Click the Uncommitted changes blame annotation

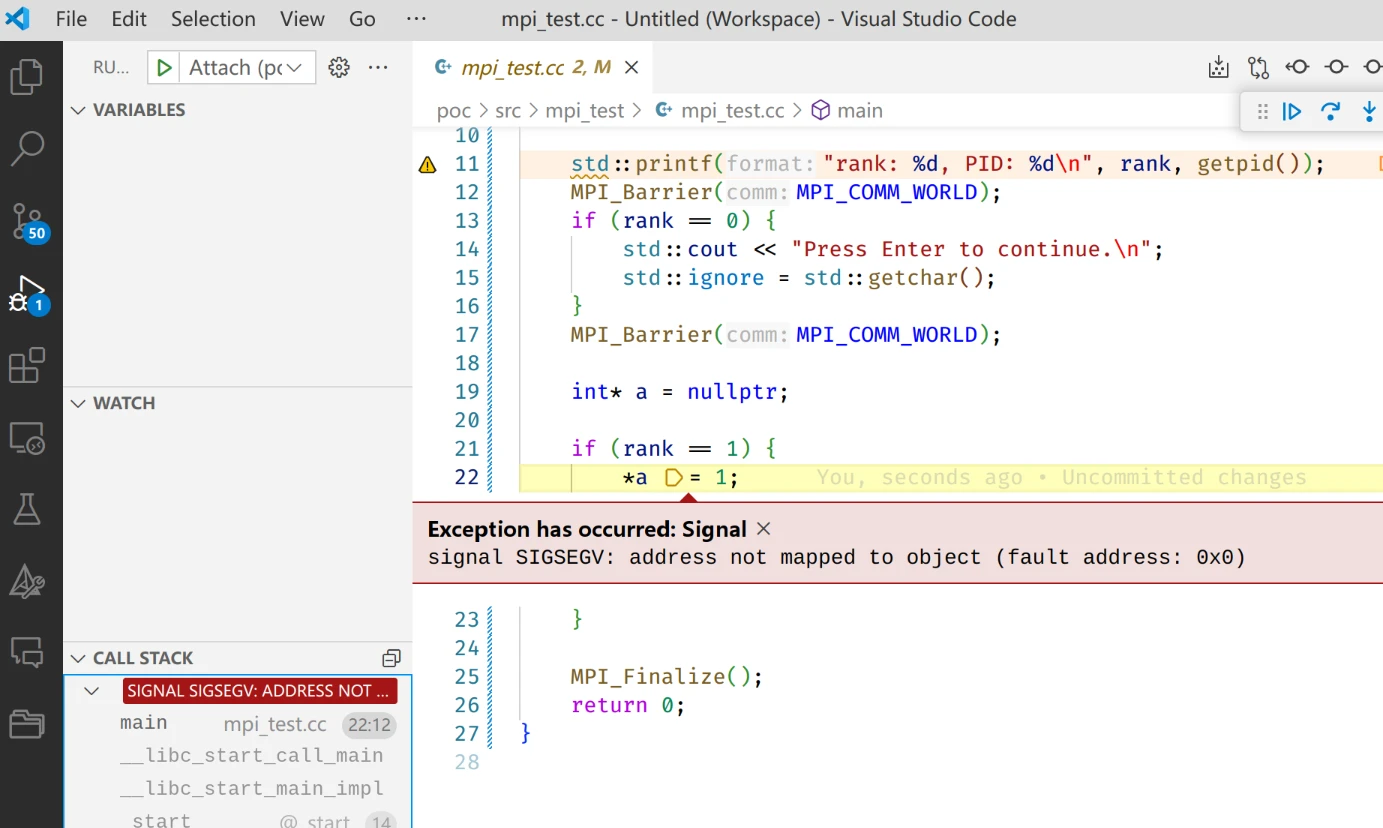1061,478
